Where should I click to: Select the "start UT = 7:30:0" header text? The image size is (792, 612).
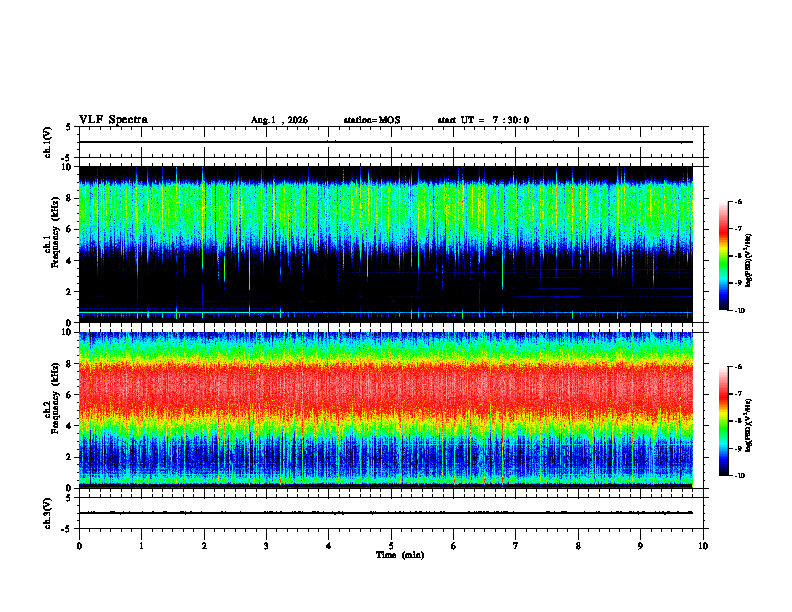click(483, 120)
